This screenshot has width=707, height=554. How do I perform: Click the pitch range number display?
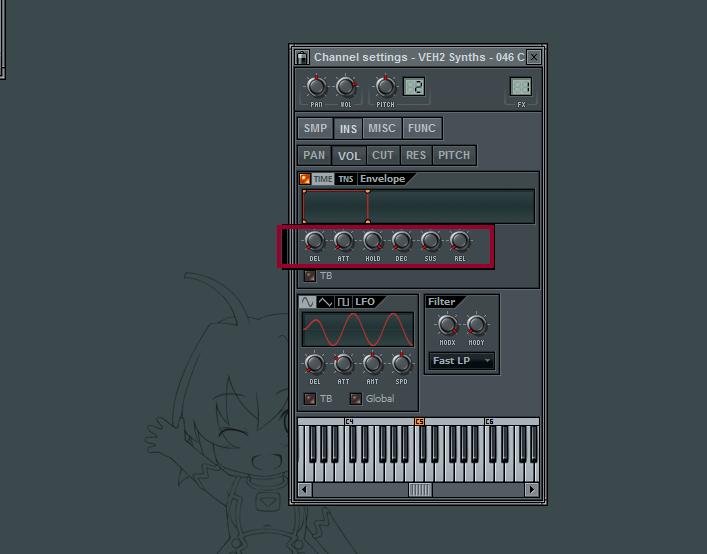click(414, 87)
